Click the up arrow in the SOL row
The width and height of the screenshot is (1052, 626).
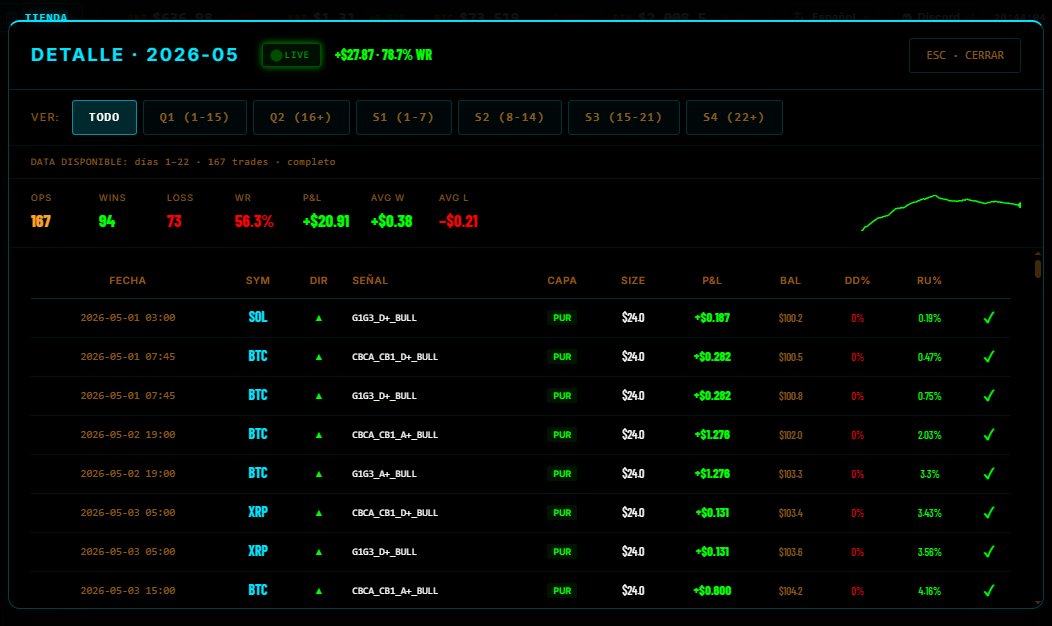[x=319, y=318]
